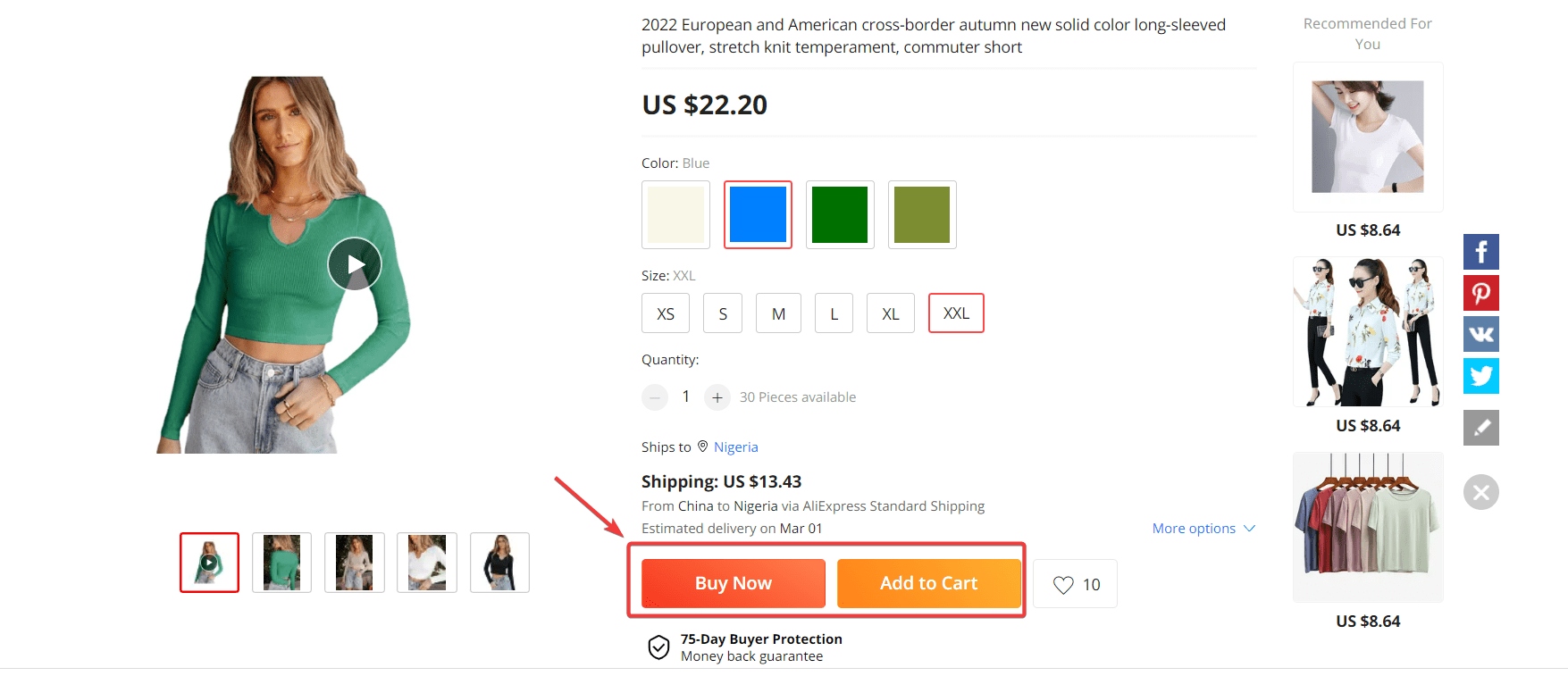Select the dark green color swatch
Viewport: 1568px width, 676px height.
click(840, 214)
